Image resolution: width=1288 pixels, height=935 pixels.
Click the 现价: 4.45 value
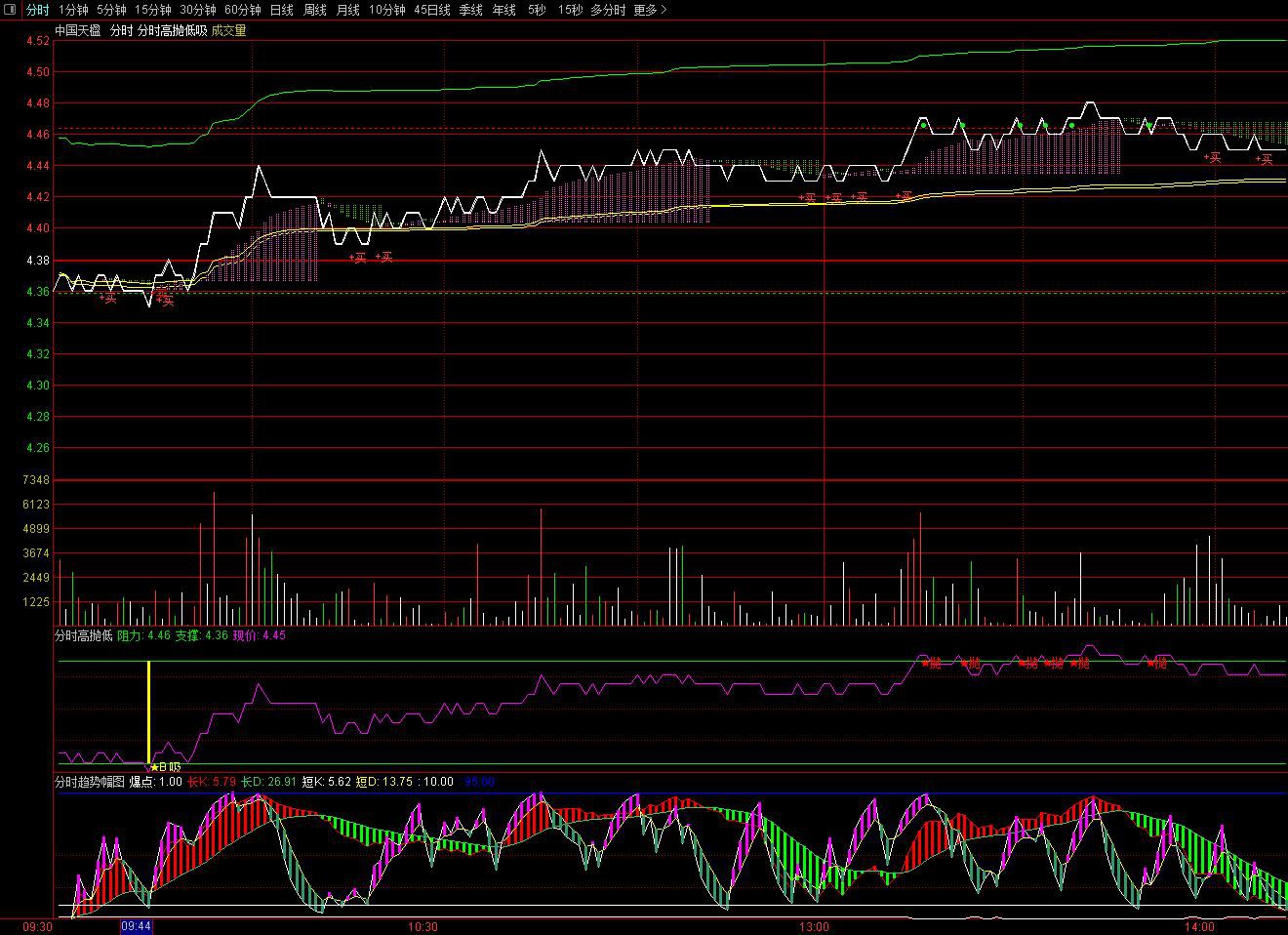[259, 635]
